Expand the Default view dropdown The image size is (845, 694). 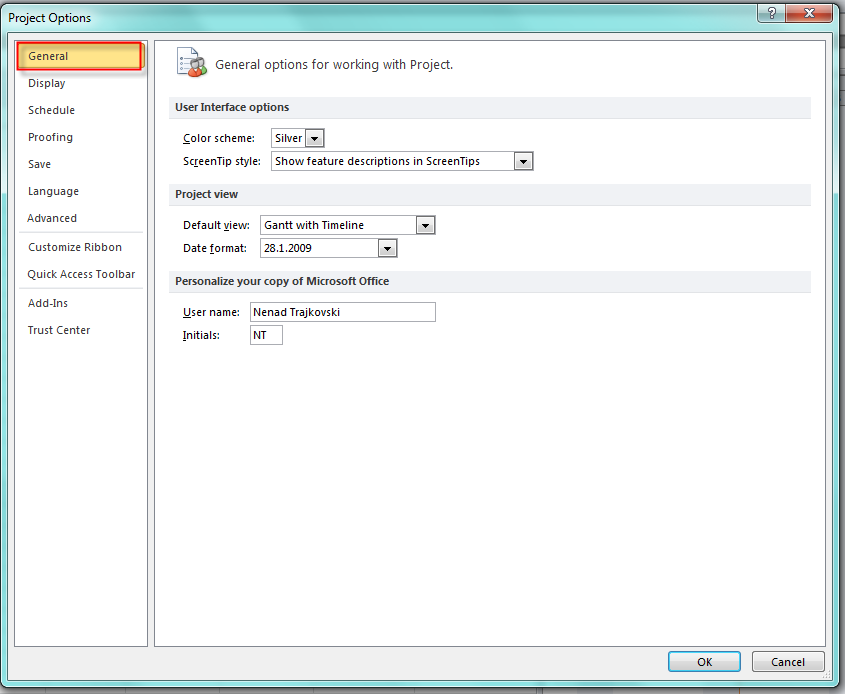tap(425, 226)
